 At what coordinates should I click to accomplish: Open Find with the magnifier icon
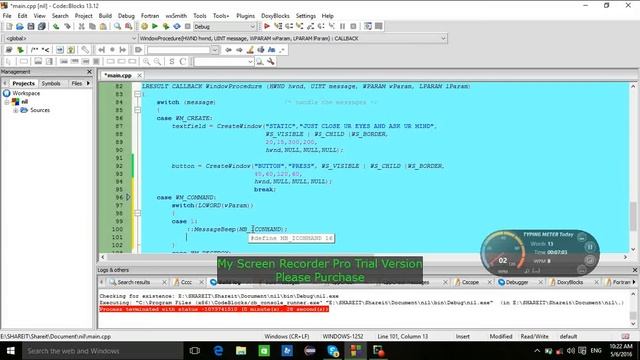(x=118, y=27)
